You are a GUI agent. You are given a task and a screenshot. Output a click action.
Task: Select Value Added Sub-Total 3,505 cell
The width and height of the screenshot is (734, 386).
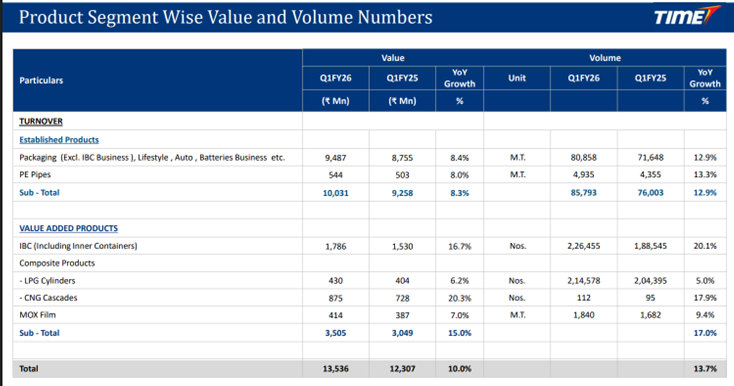tap(336, 333)
